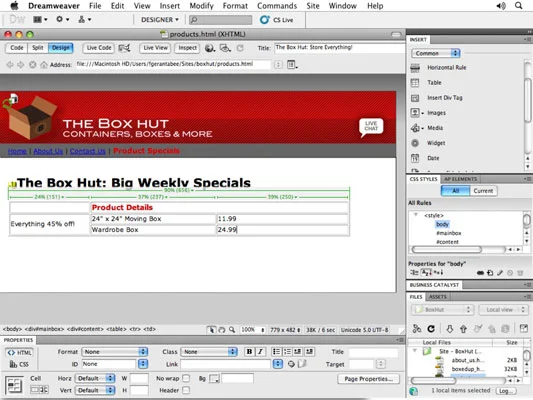Viewport: 533px width, 400px height.
Task: Click the Text Outdent icon
Action: 298,351
